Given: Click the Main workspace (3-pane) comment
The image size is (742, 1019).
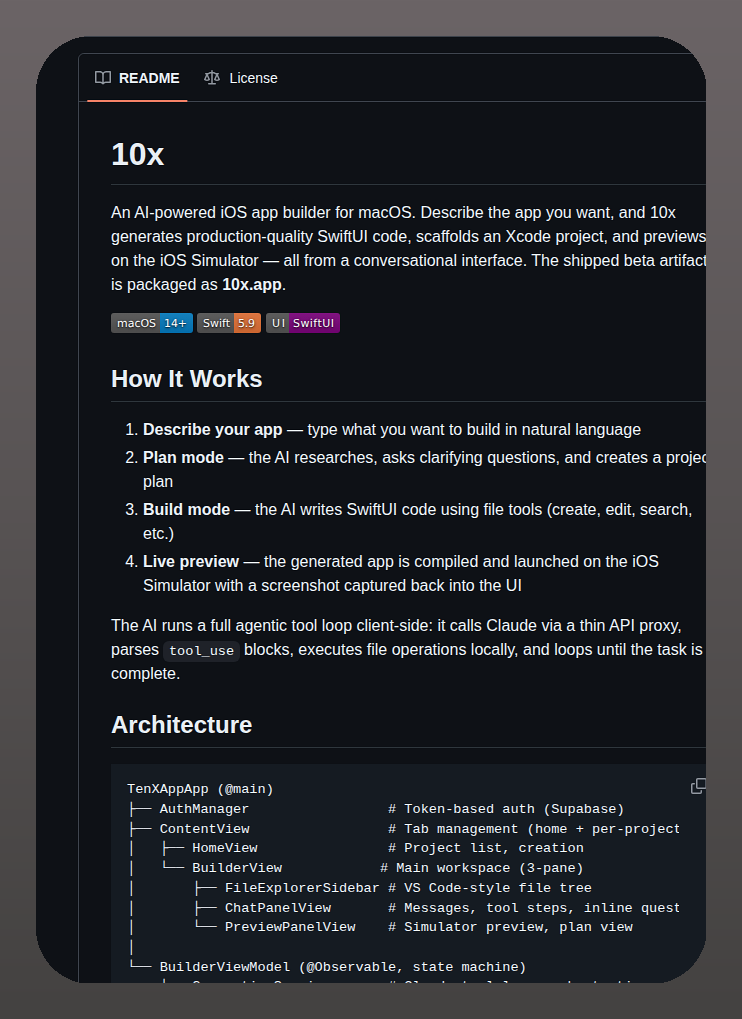Looking at the screenshot, I should (481, 868).
